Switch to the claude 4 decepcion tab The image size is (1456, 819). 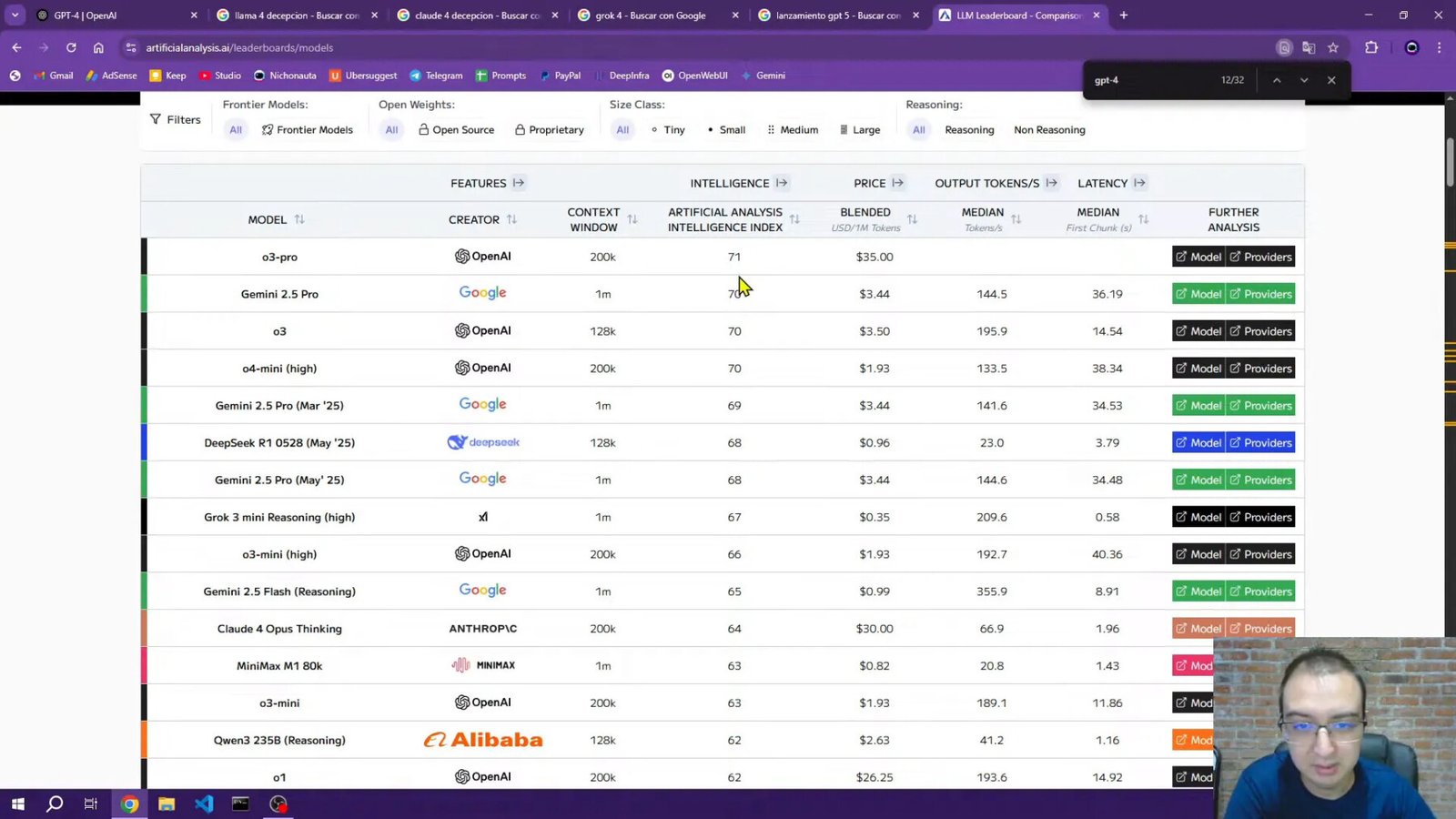[x=479, y=15]
